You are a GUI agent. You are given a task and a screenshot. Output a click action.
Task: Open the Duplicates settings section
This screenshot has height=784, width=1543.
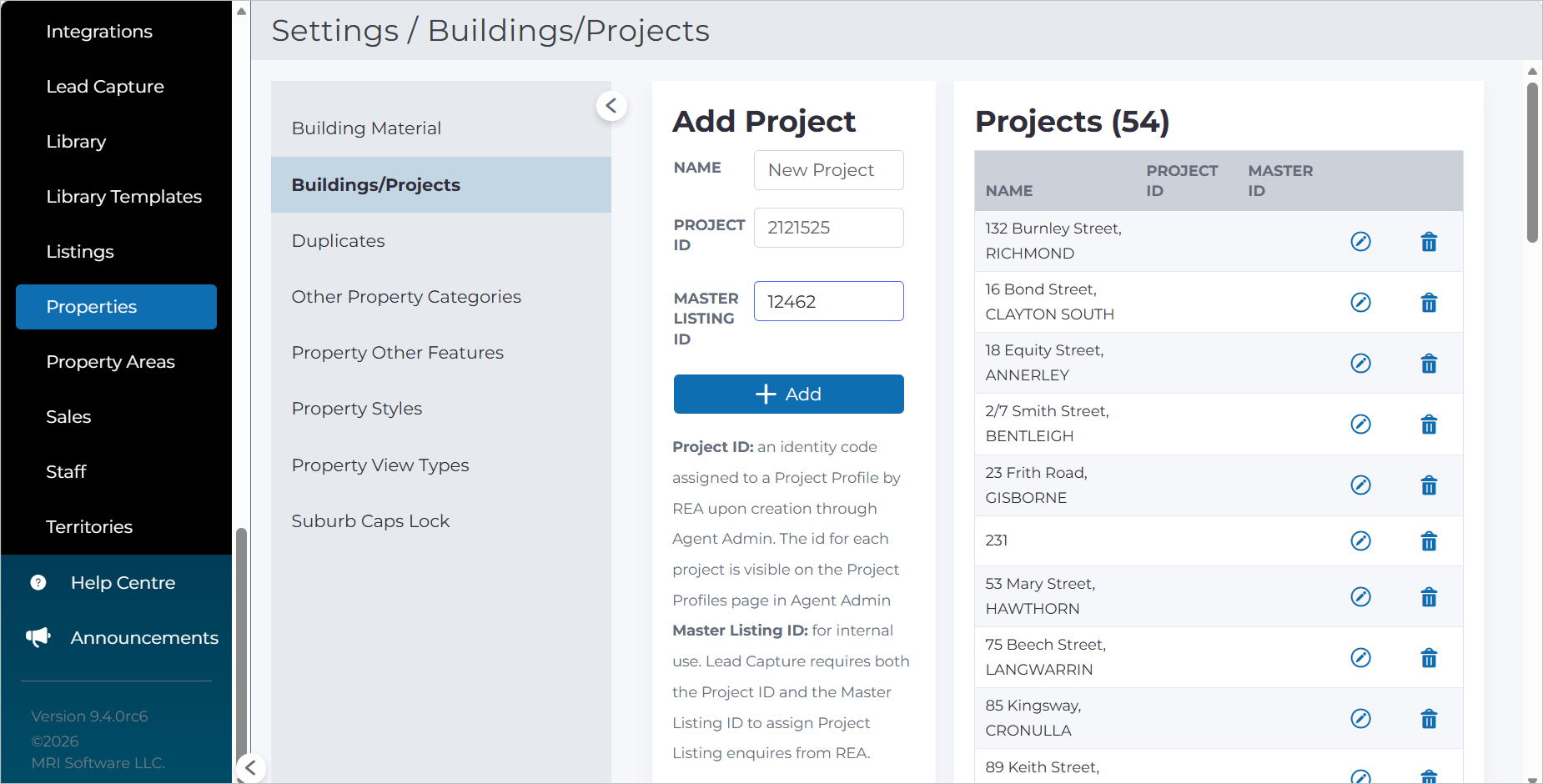[338, 240]
